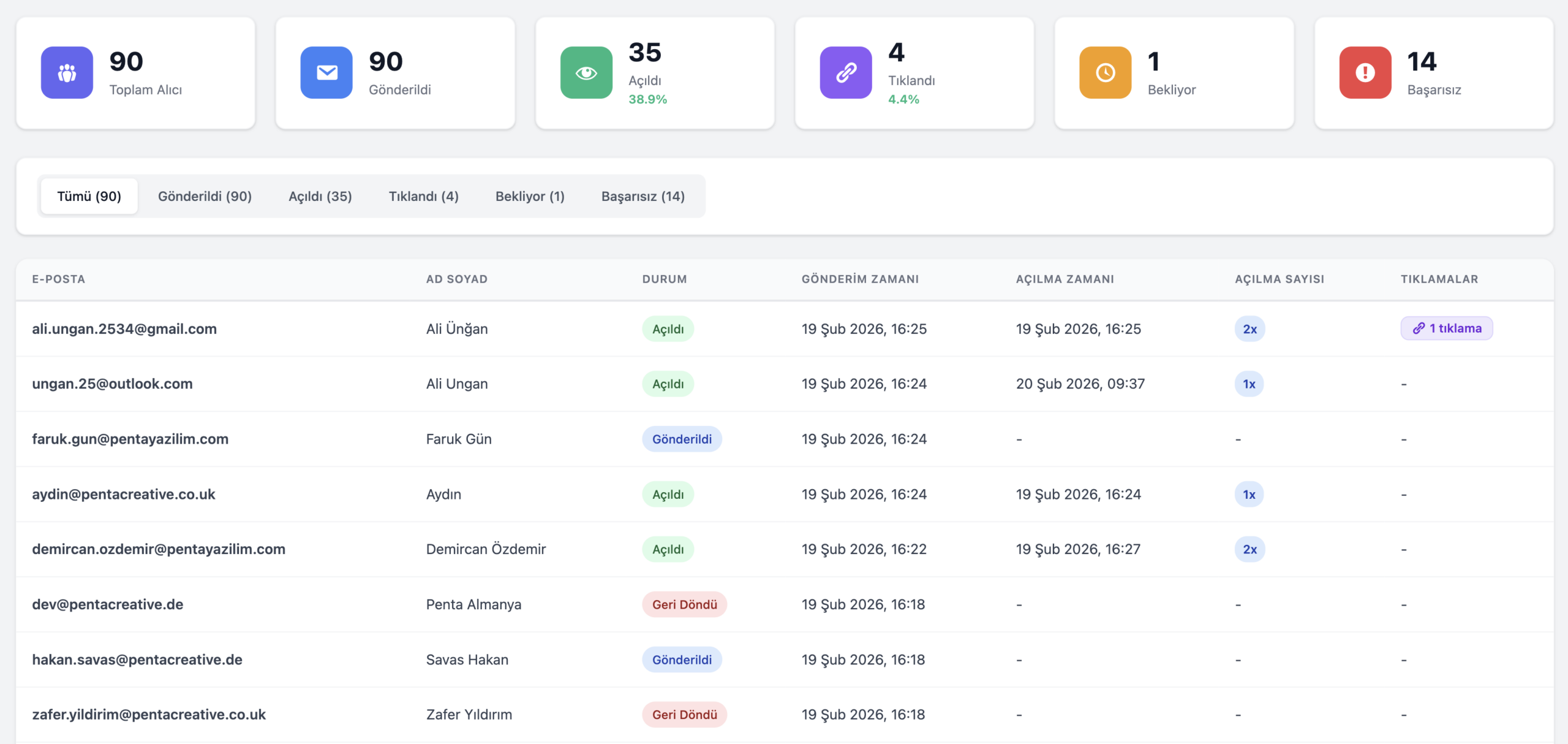The height and width of the screenshot is (744, 1568).
Task: Open the 1 tıklama link badge
Action: (x=1447, y=328)
